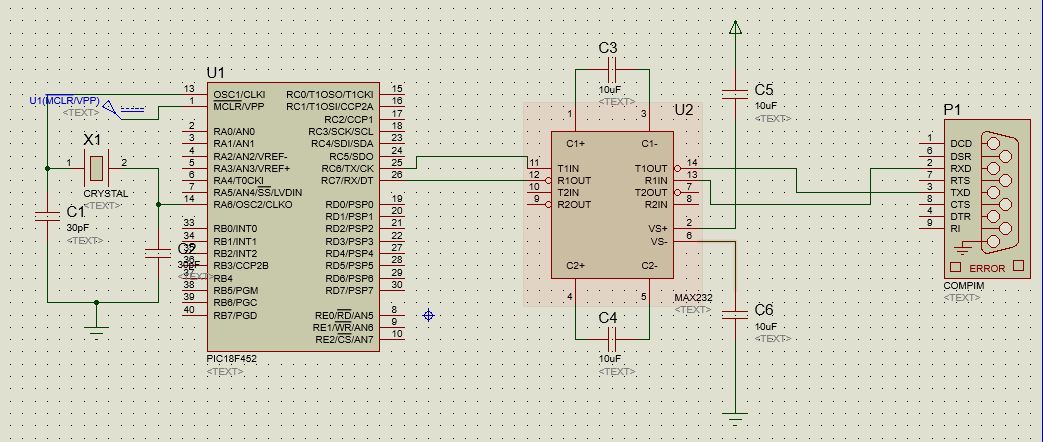
Task: Click the RC6/TX/CK pin name
Action: 347,168
